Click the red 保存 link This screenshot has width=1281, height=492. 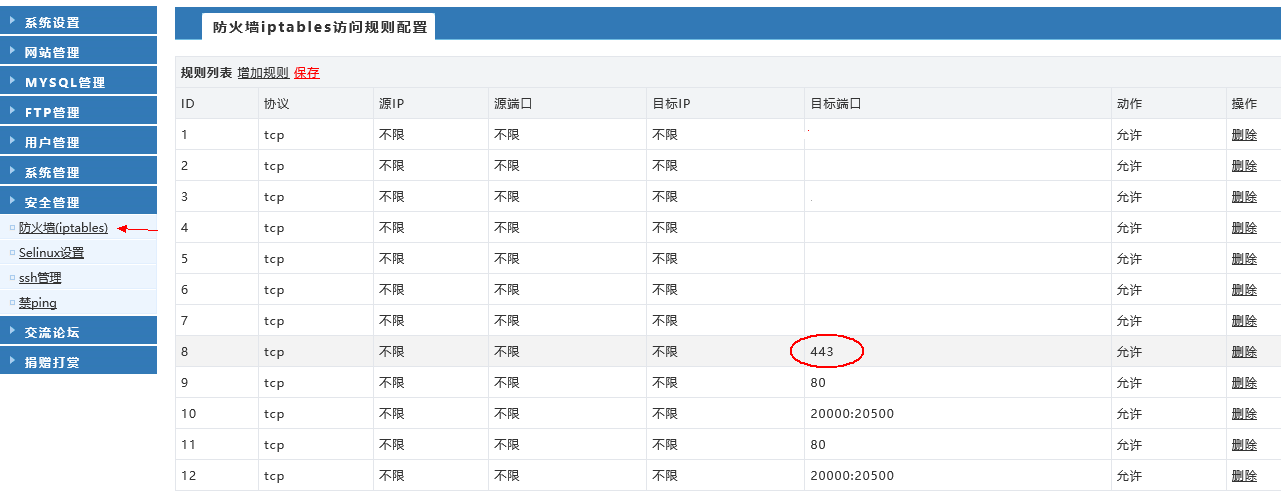(307, 73)
